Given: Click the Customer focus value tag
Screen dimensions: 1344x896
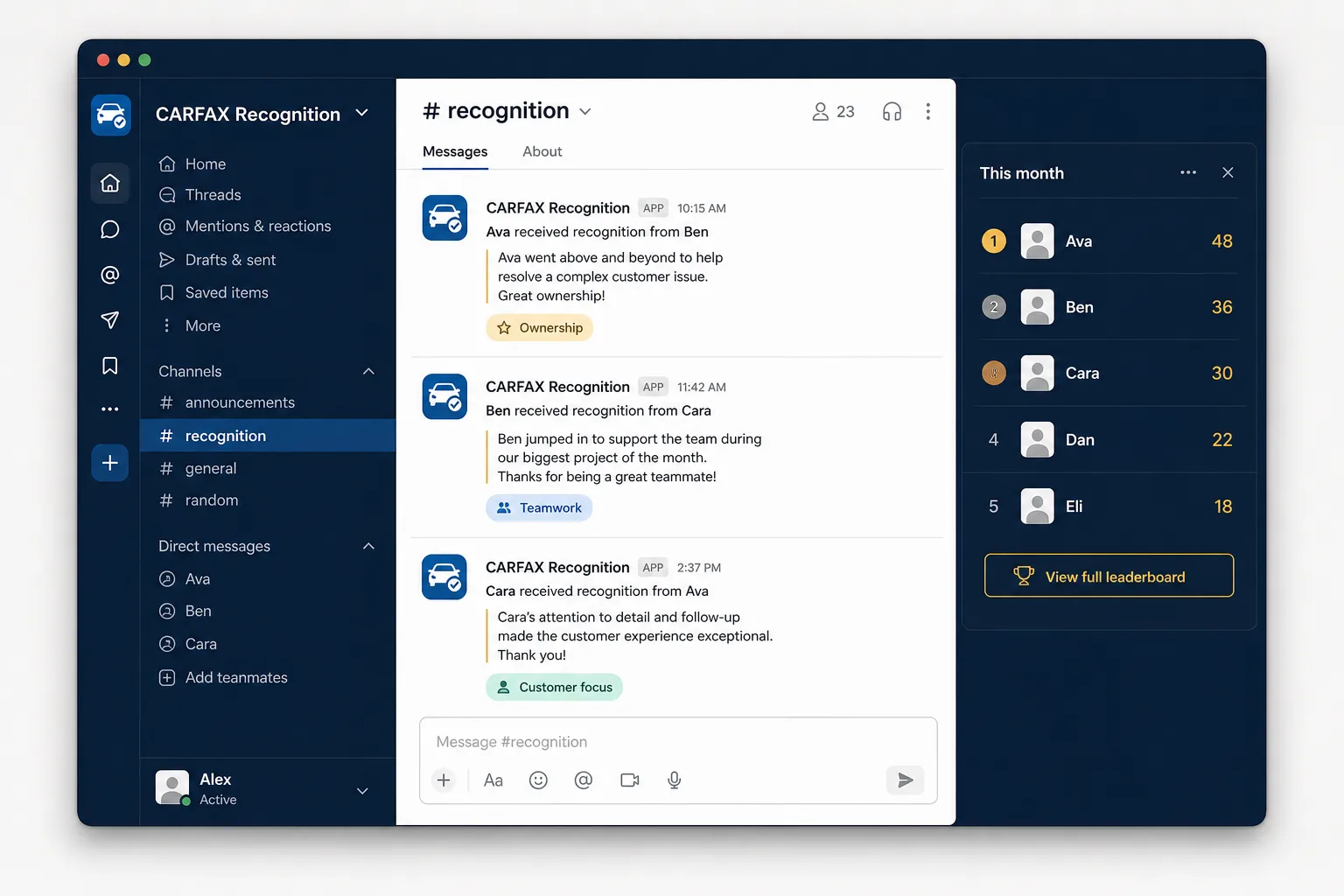Looking at the screenshot, I should [555, 688].
